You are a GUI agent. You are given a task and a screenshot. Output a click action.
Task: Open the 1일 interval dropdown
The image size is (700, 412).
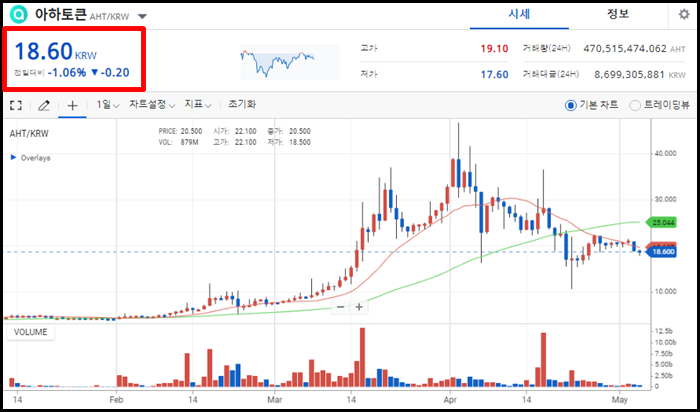pyautogui.click(x=108, y=105)
